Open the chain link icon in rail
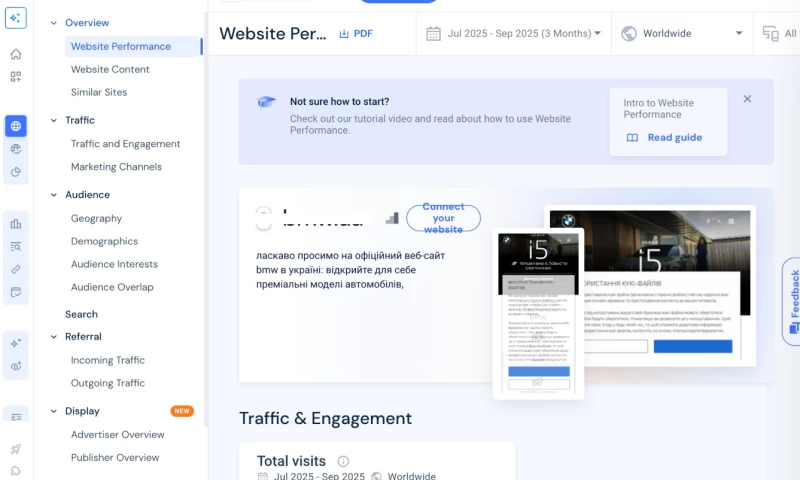This screenshot has height=480, width=800. click(16, 269)
